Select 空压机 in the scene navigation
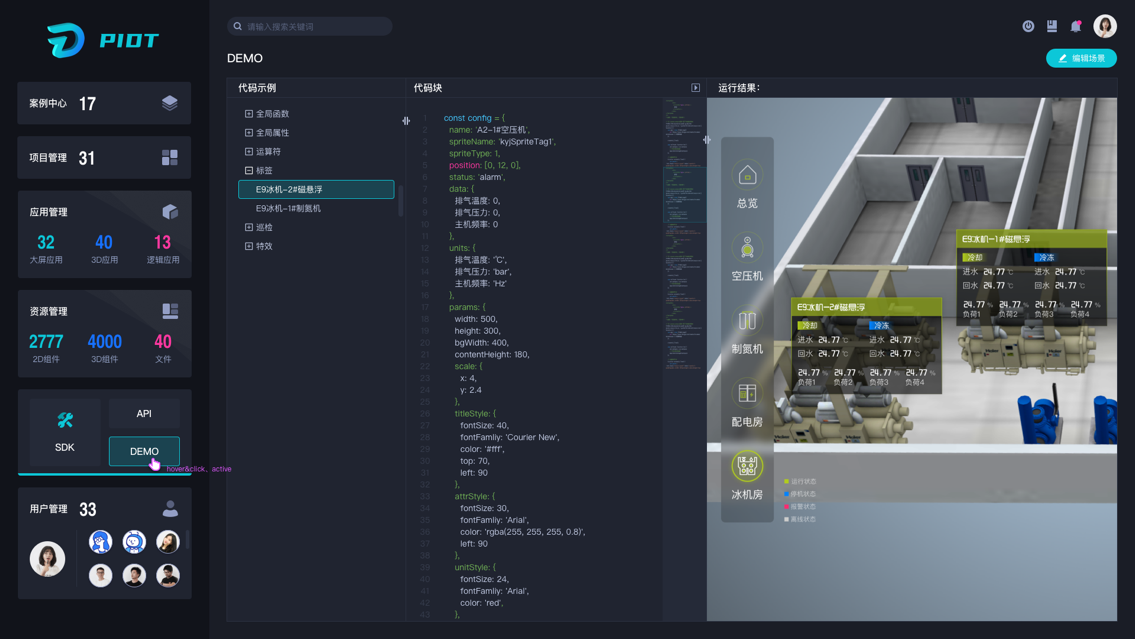This screenshot has height=639, width=1135. pos(747,258)
